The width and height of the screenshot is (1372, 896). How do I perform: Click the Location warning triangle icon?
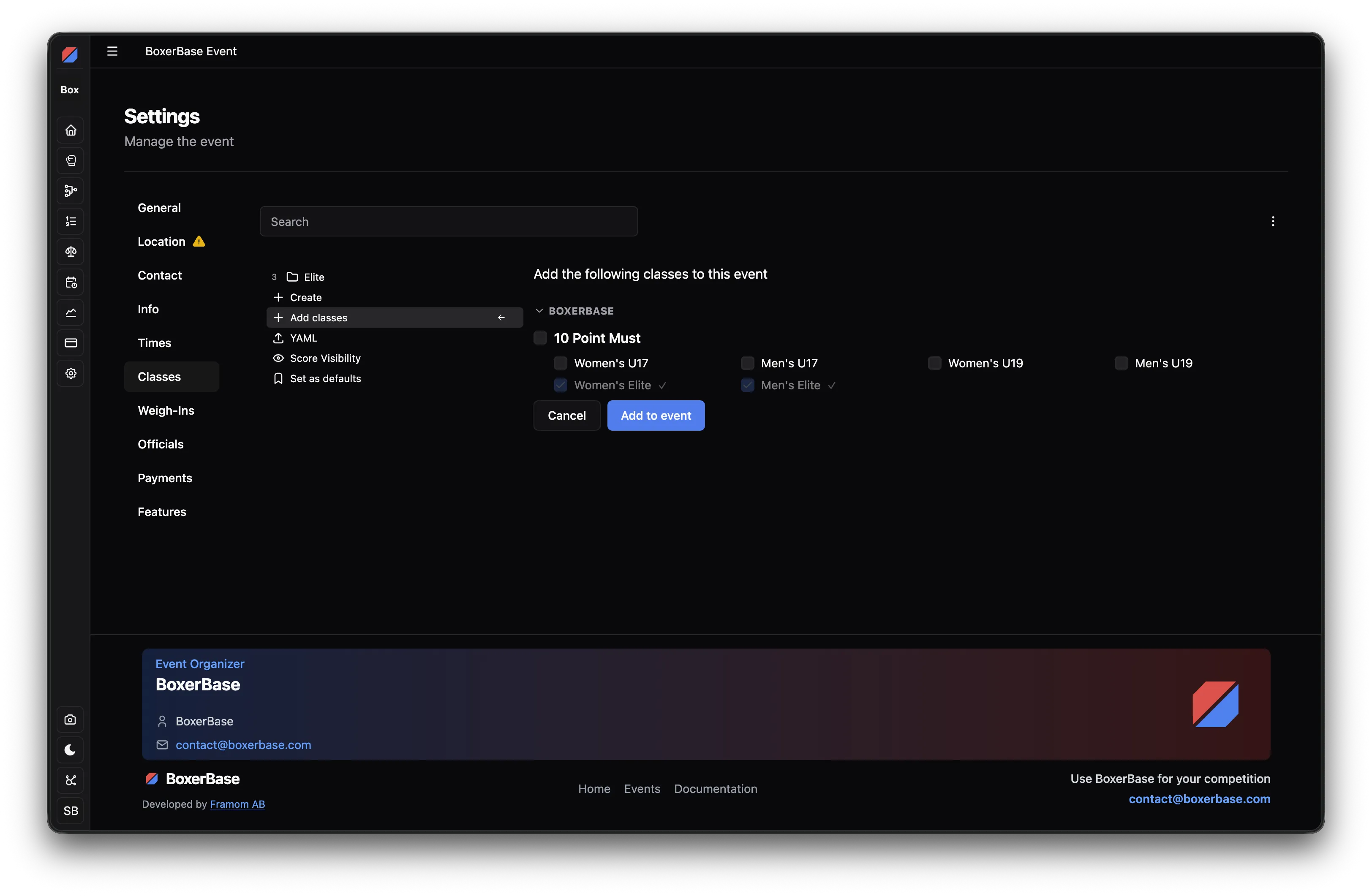coord(199,242)
